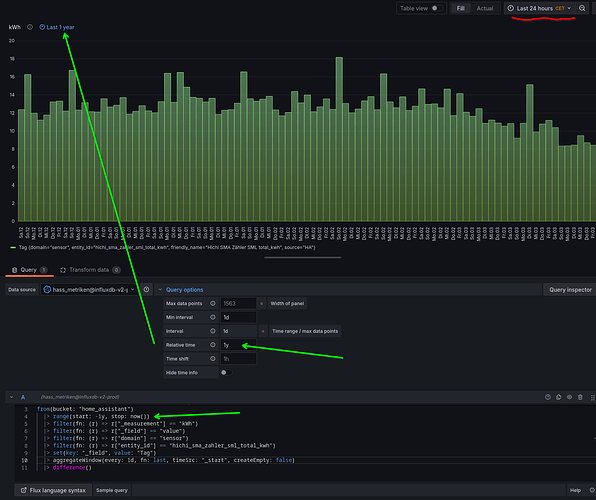The image size is (596, 500).
Task: Delete query A with the trash icon
Action: 580,397
